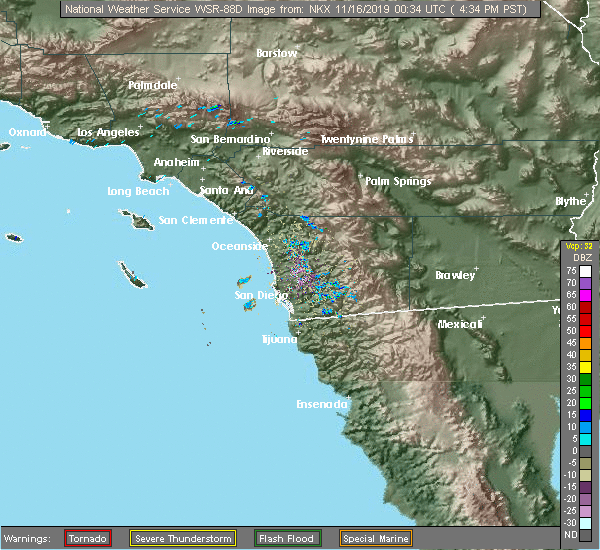600x550 pixels.
Task: Click the ND gray color swatch
Action: click(x=585, y=535)
